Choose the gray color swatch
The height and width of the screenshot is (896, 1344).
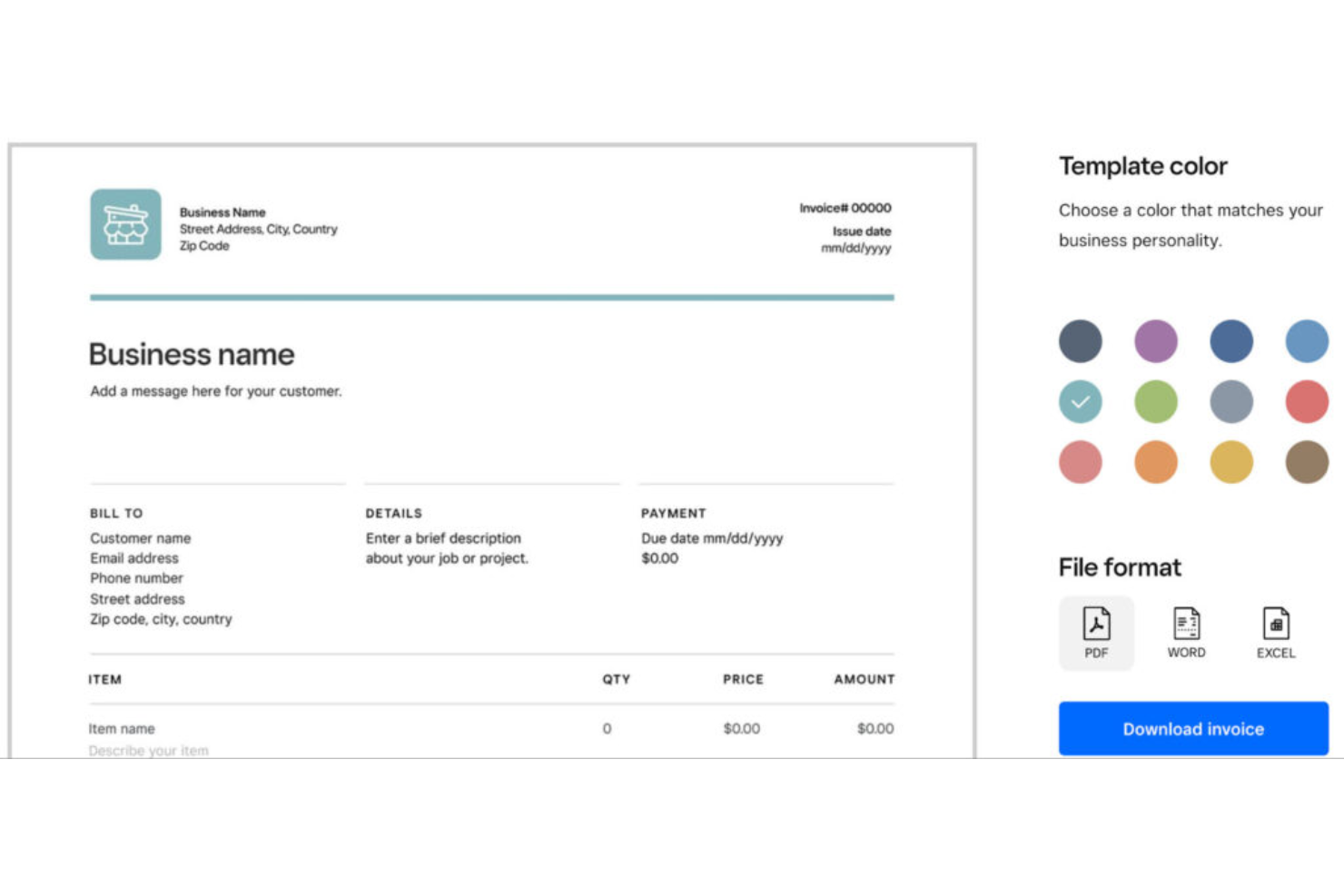pyautogui.click(x=1230, y=401)
